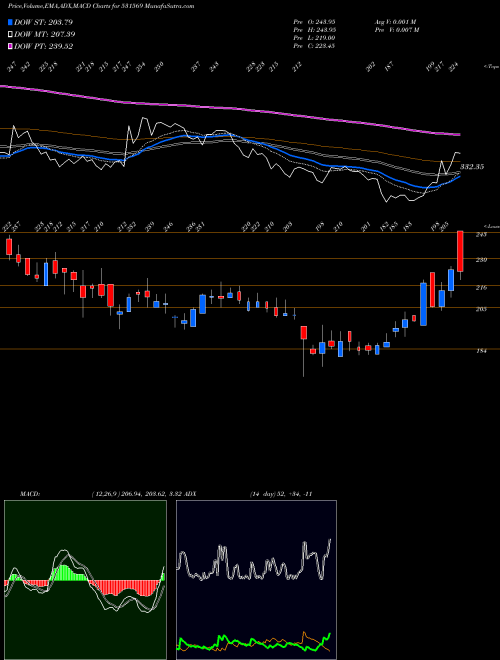Click the 205 price level label

[481, 309]
